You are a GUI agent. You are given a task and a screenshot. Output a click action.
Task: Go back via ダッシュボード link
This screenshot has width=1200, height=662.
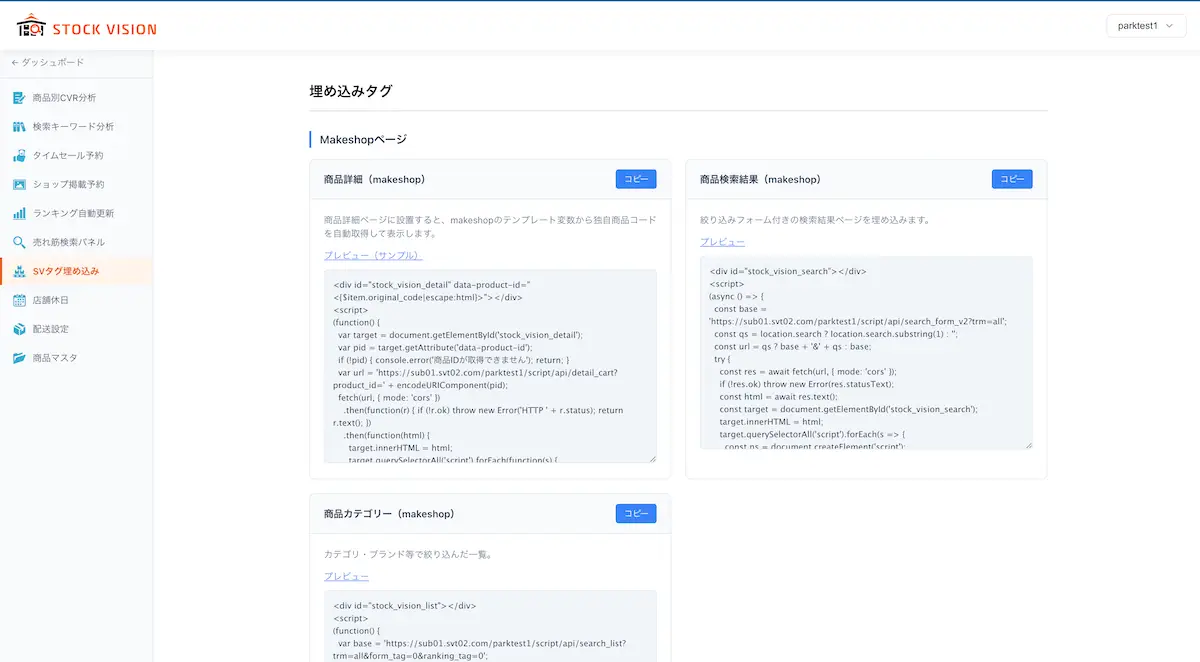(x=47, y=62)
